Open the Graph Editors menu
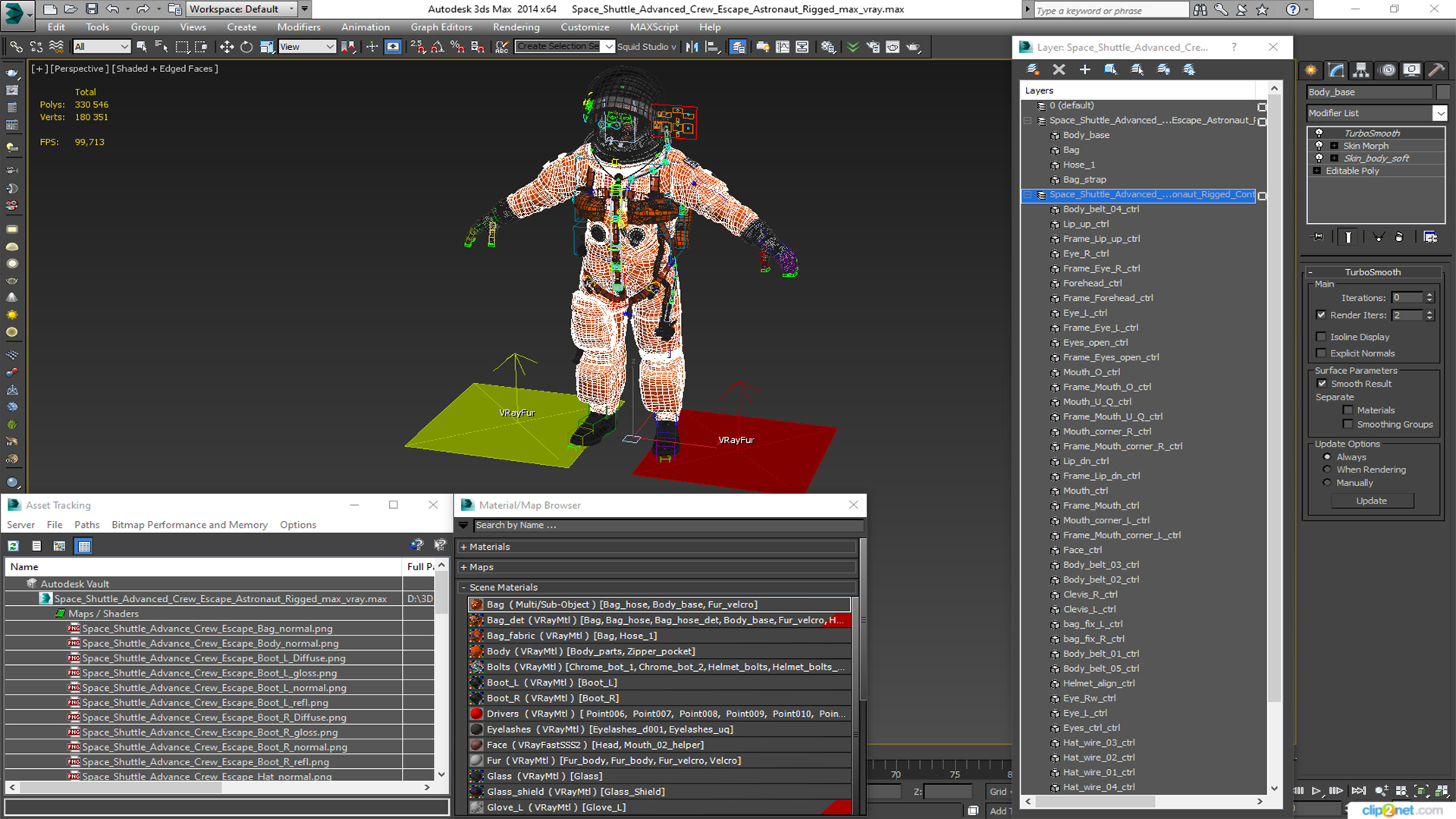This screenshot has width=1456, height=819. pyautogui.click(x=441, y=27)
